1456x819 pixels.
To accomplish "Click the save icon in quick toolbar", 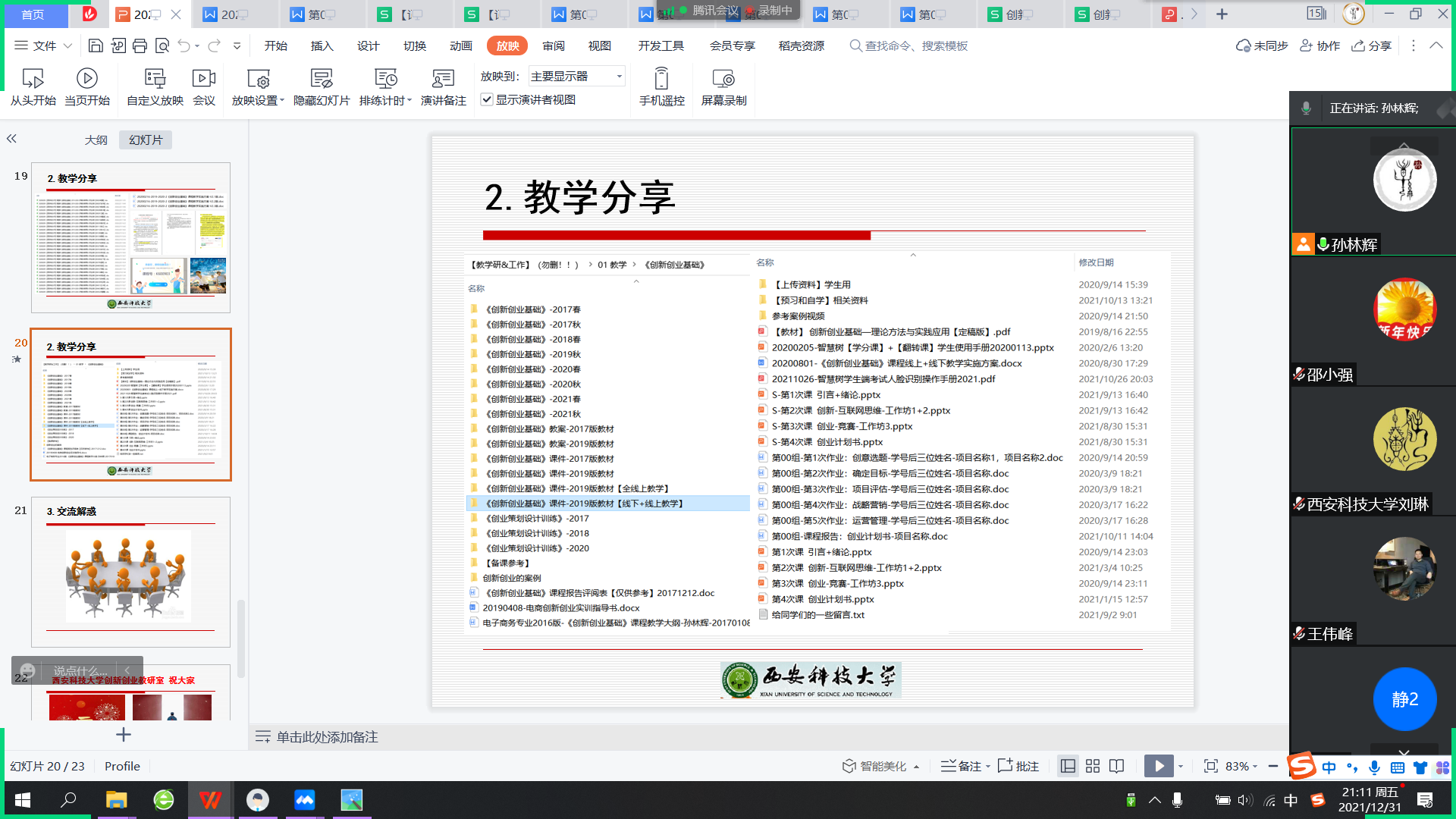I will point(96,46).
